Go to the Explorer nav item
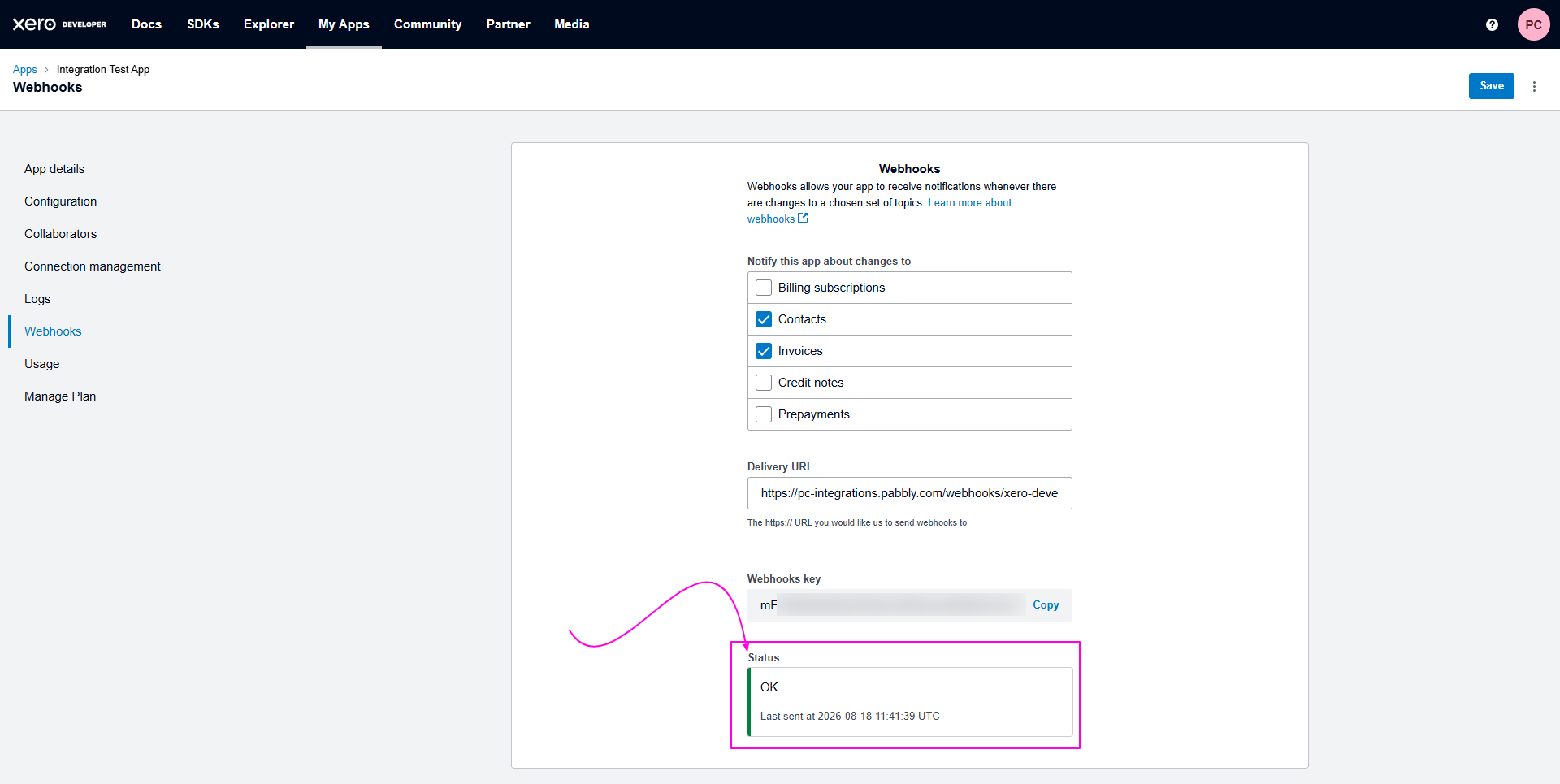 coord(269,24)
